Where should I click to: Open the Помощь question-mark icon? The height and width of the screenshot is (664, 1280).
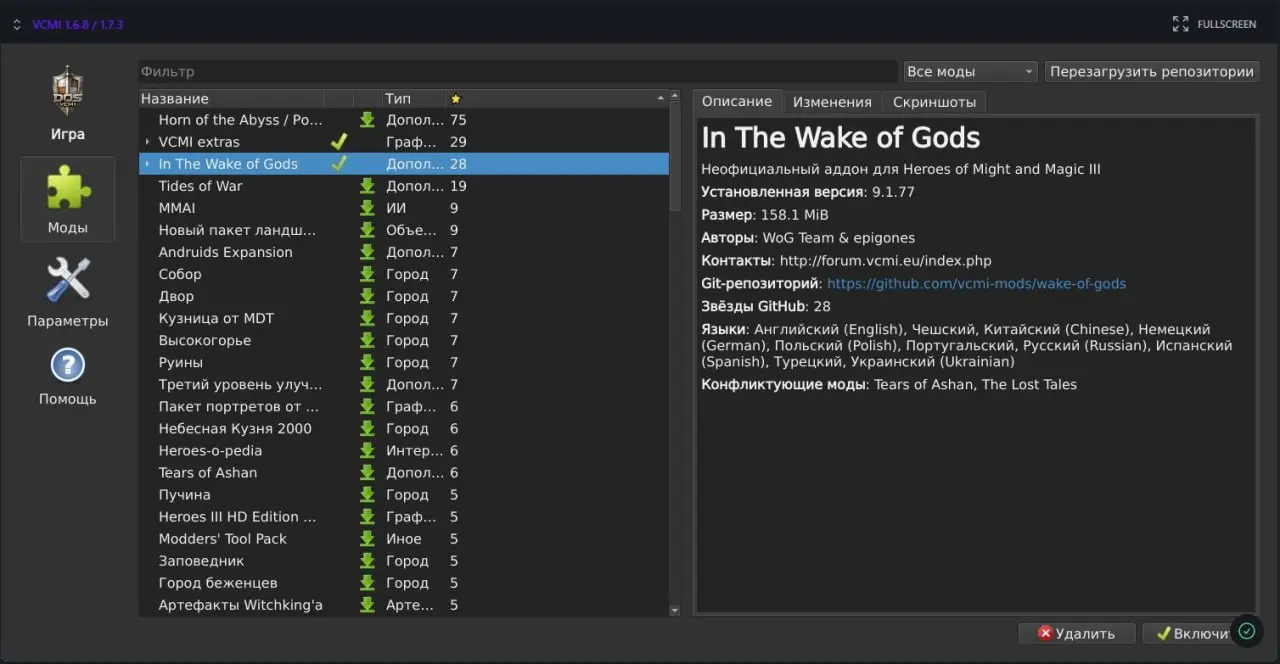(68, 376)
